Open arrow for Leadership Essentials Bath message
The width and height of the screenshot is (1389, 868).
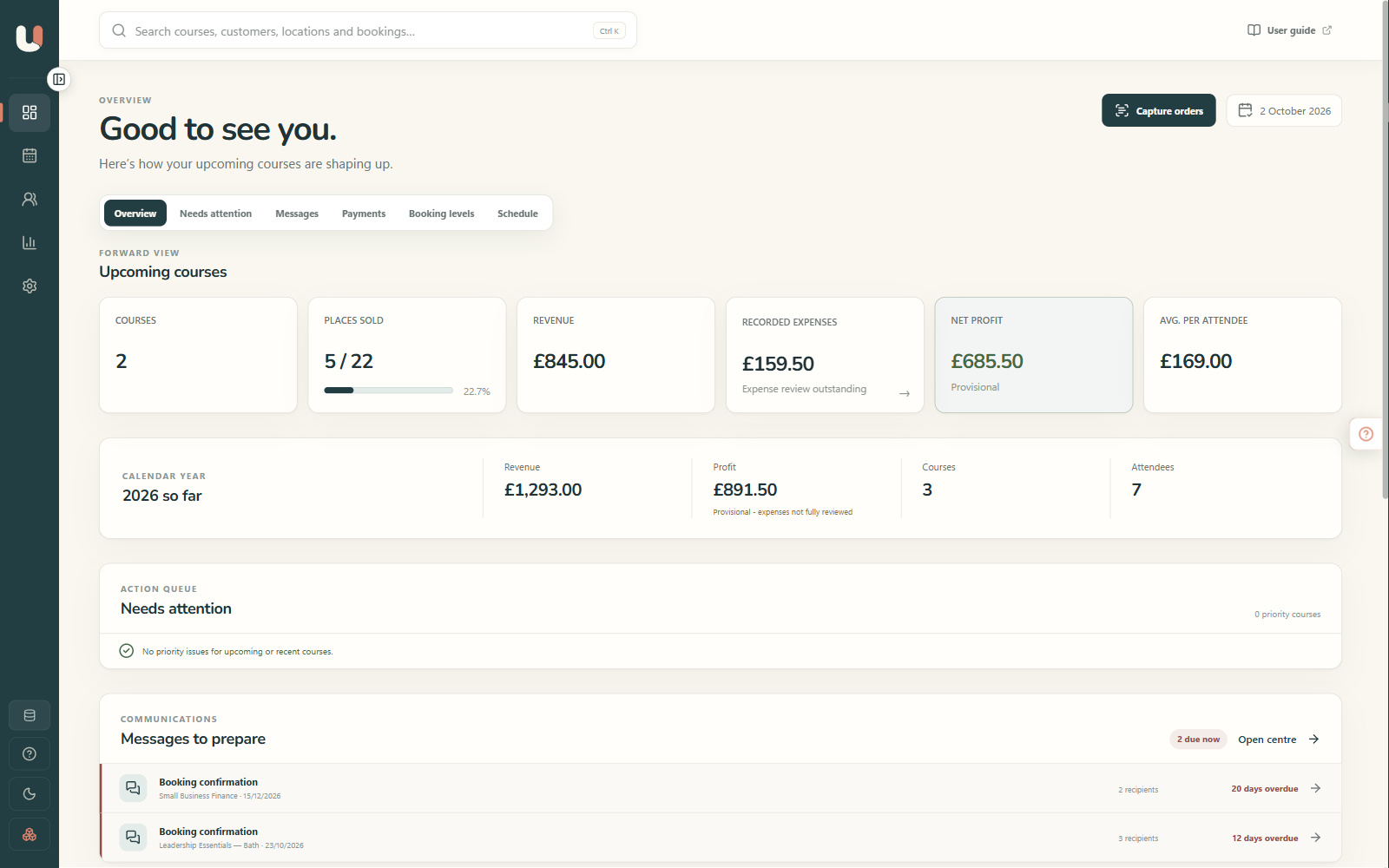click(1316, 838)
